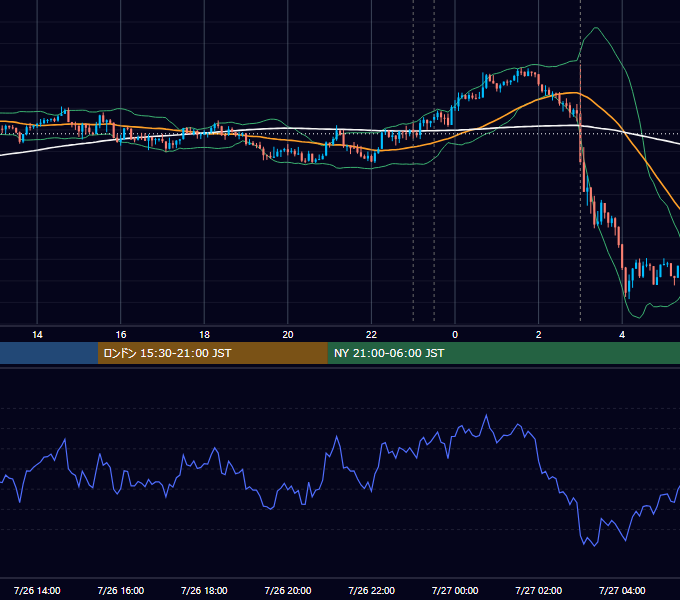Screen dimensions: 680x600
Task: Click the 14 hour label on price chart axis
Action: [37, 335]
